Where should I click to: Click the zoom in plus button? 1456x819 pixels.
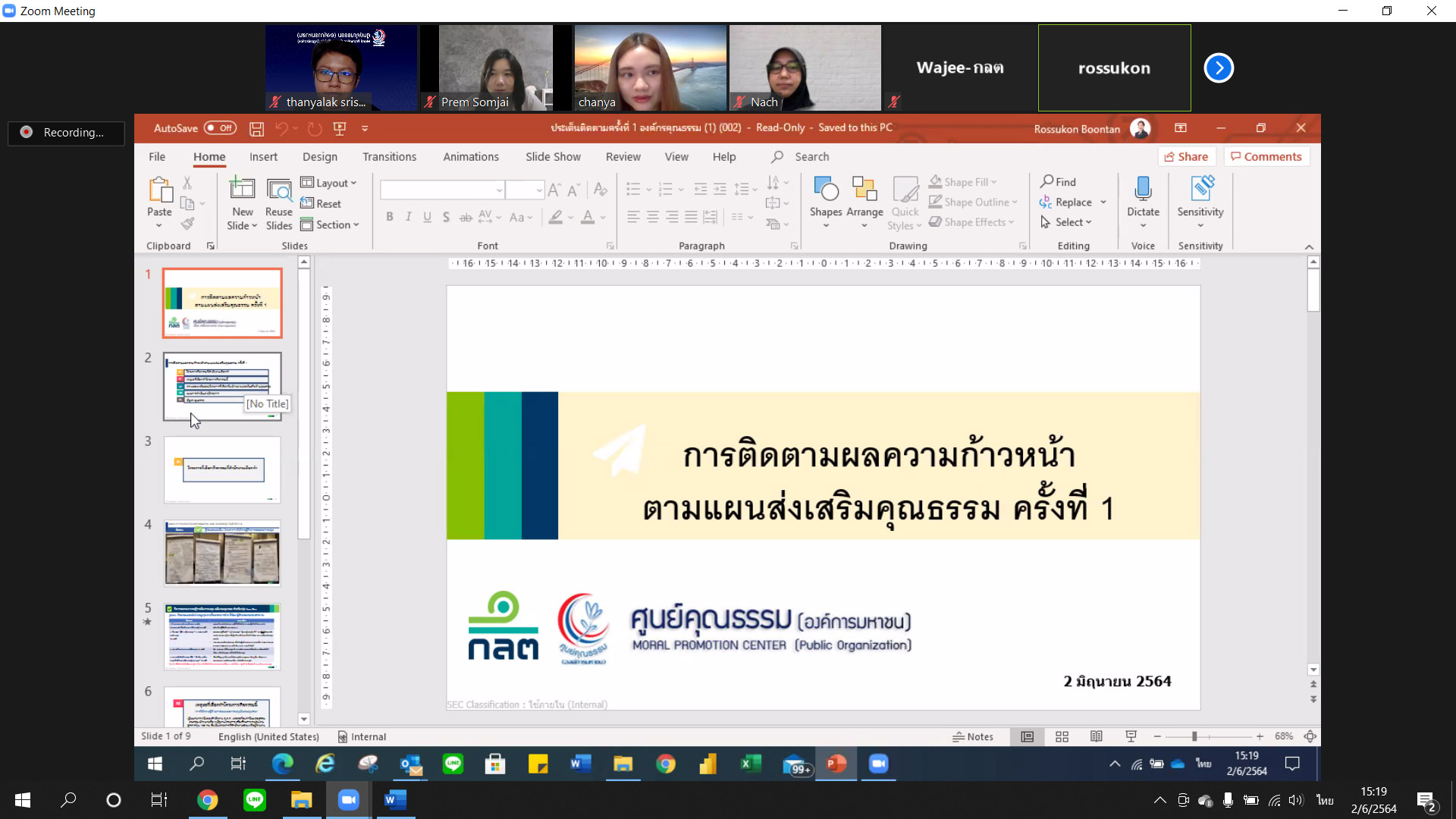[x=1260, y=736]
